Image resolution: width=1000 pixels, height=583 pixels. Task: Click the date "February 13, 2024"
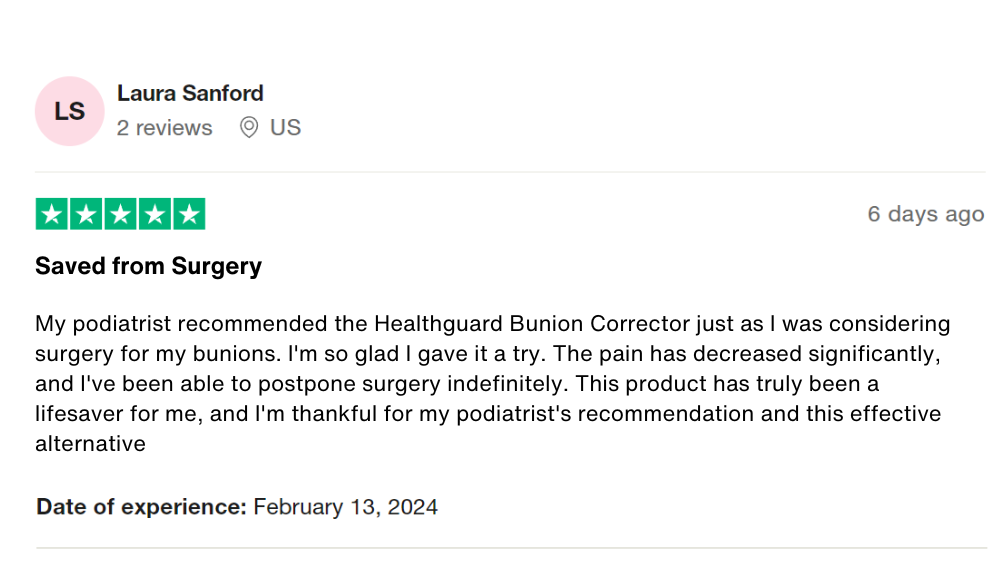tap(345, 507)
